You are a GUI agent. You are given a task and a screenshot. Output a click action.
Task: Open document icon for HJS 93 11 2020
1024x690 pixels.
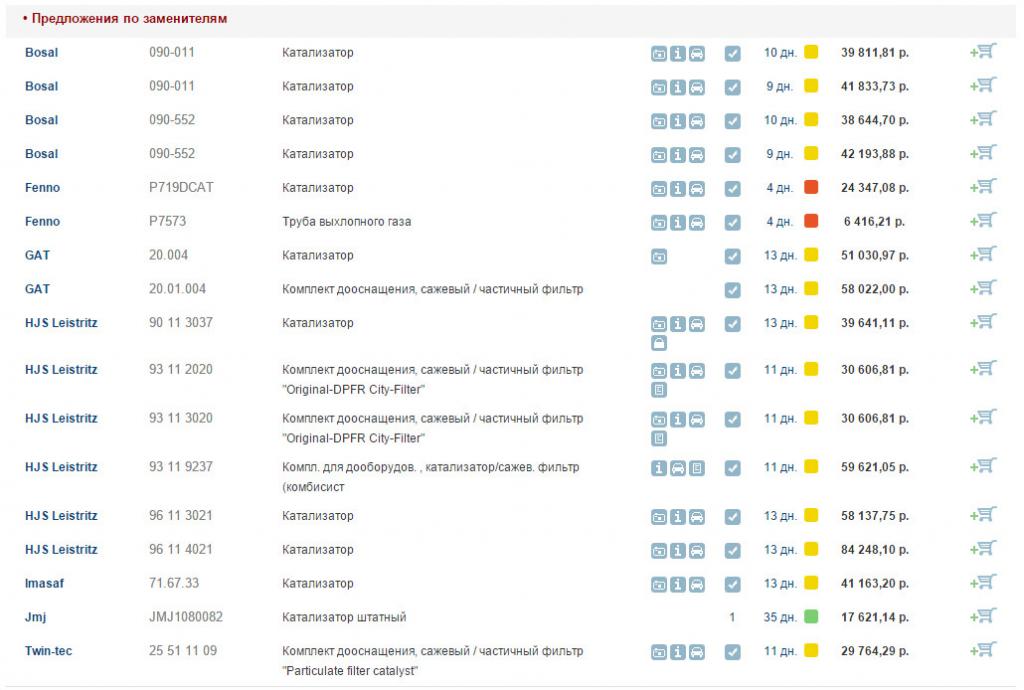(x=659, y=390)
